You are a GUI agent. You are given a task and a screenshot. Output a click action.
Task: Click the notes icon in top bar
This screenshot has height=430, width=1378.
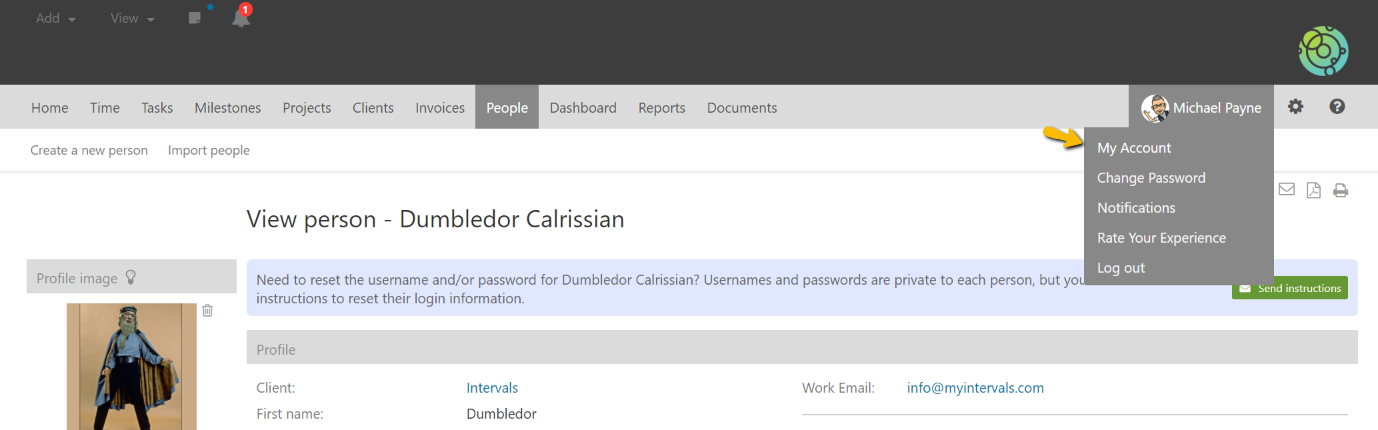tap(195, 18)
